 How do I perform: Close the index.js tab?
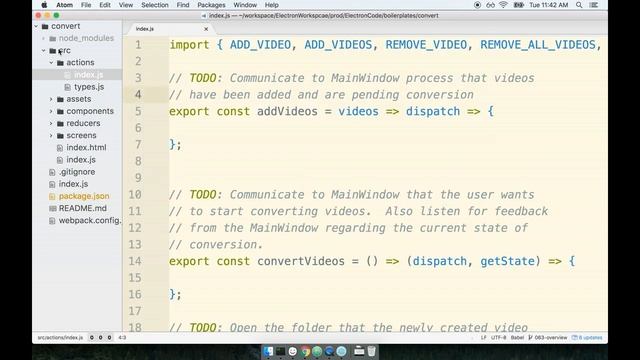[206, 29]
